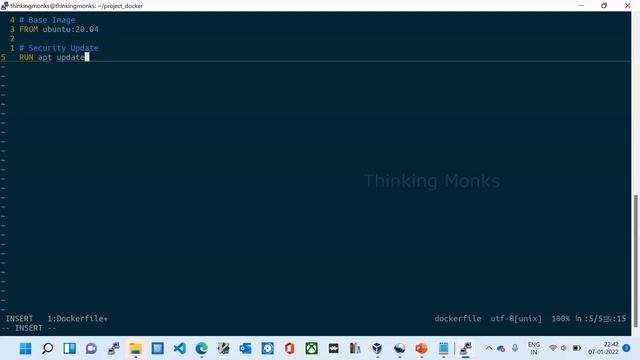Click 'utf-8[unix]' encoding in status line

click(x=516, y=319)
